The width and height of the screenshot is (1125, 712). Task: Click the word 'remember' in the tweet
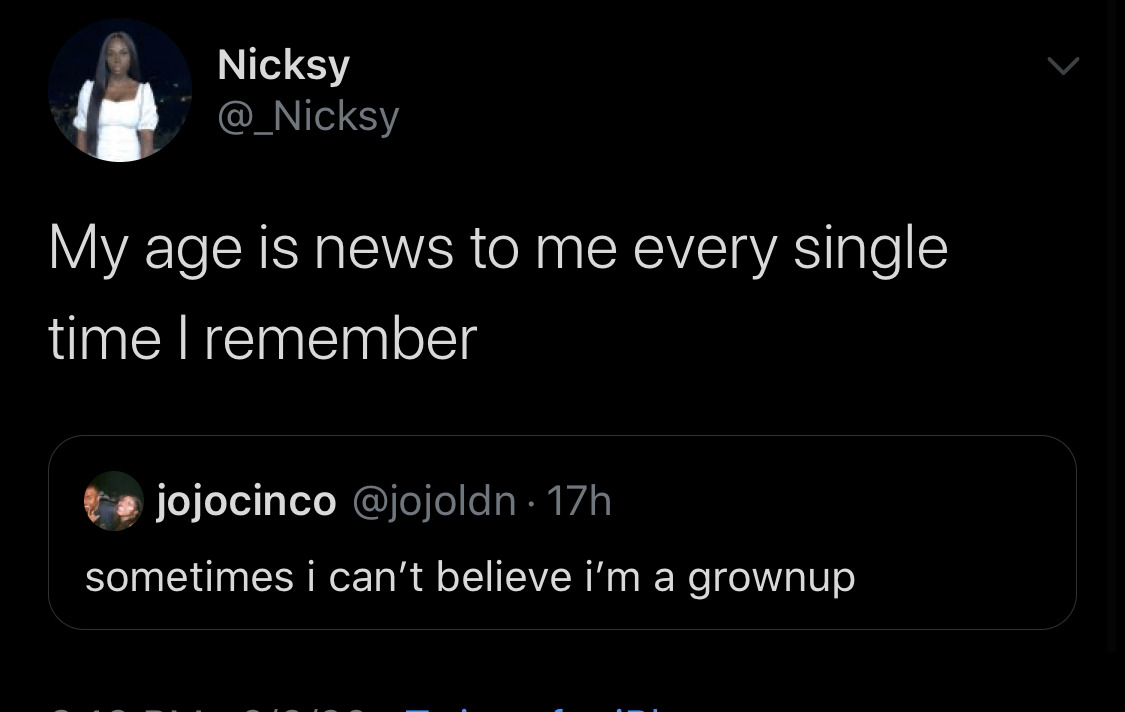pyautogui.click(x=340, y=338)
